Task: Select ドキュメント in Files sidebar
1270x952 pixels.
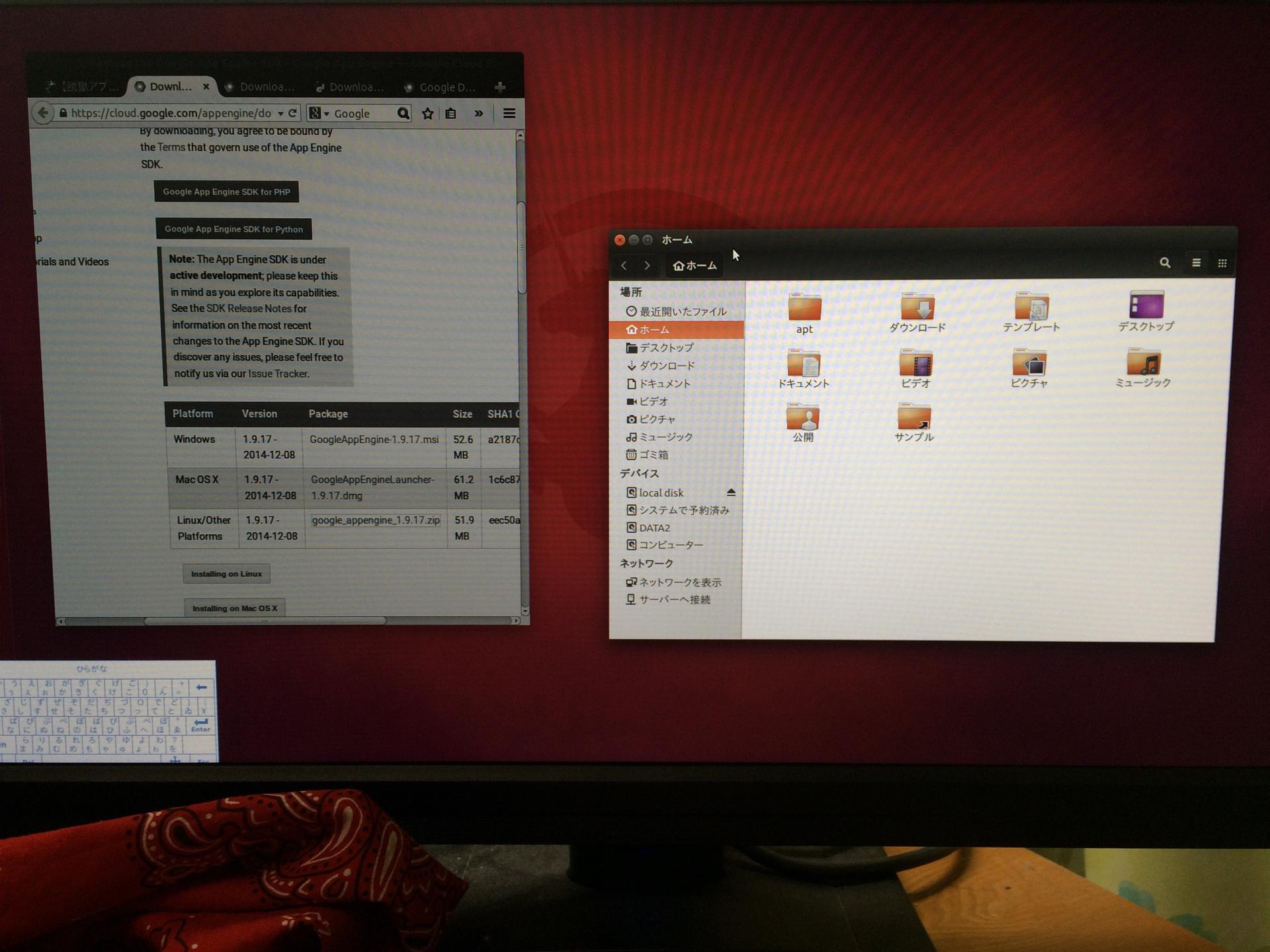Action: click(664, 383)
